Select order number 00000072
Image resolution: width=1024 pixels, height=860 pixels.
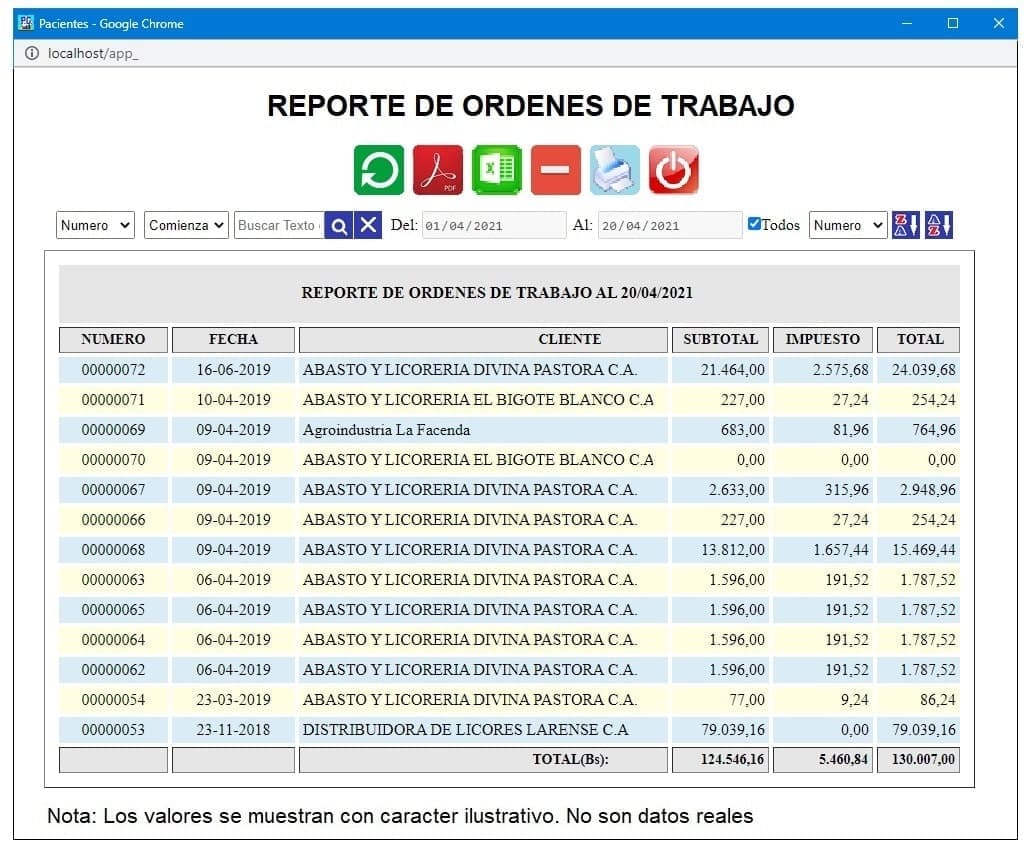click(x=113, y=370)
